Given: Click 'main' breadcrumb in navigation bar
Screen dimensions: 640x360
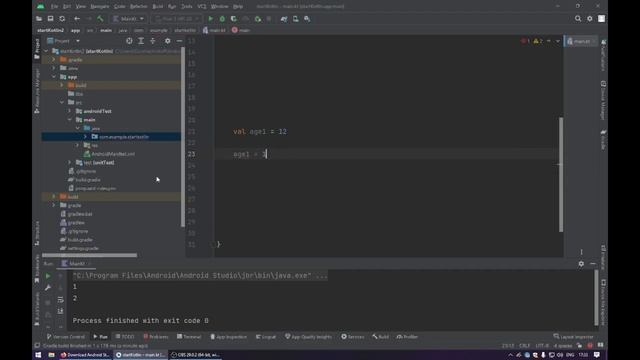Looking at the screenshot, I should coord(106,30).
